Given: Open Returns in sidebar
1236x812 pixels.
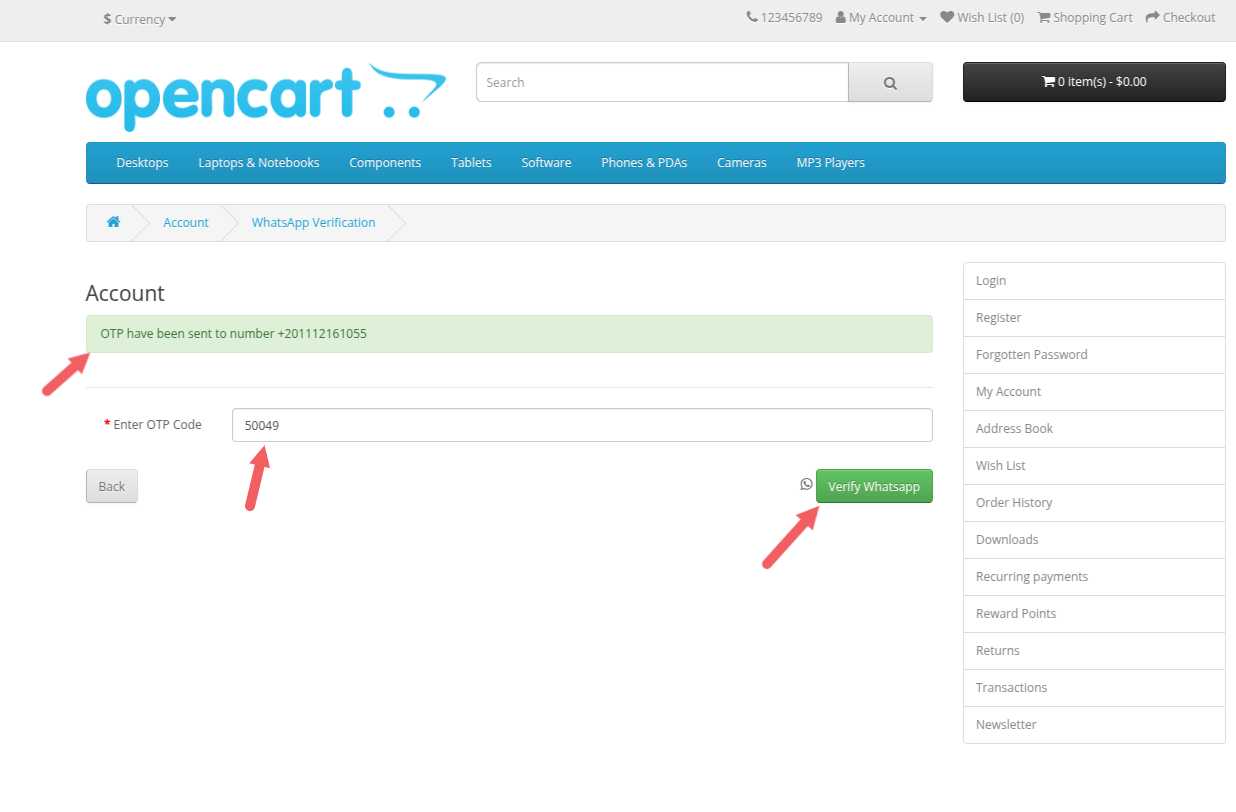Looking at the screenshot, I should (1094, 651).
